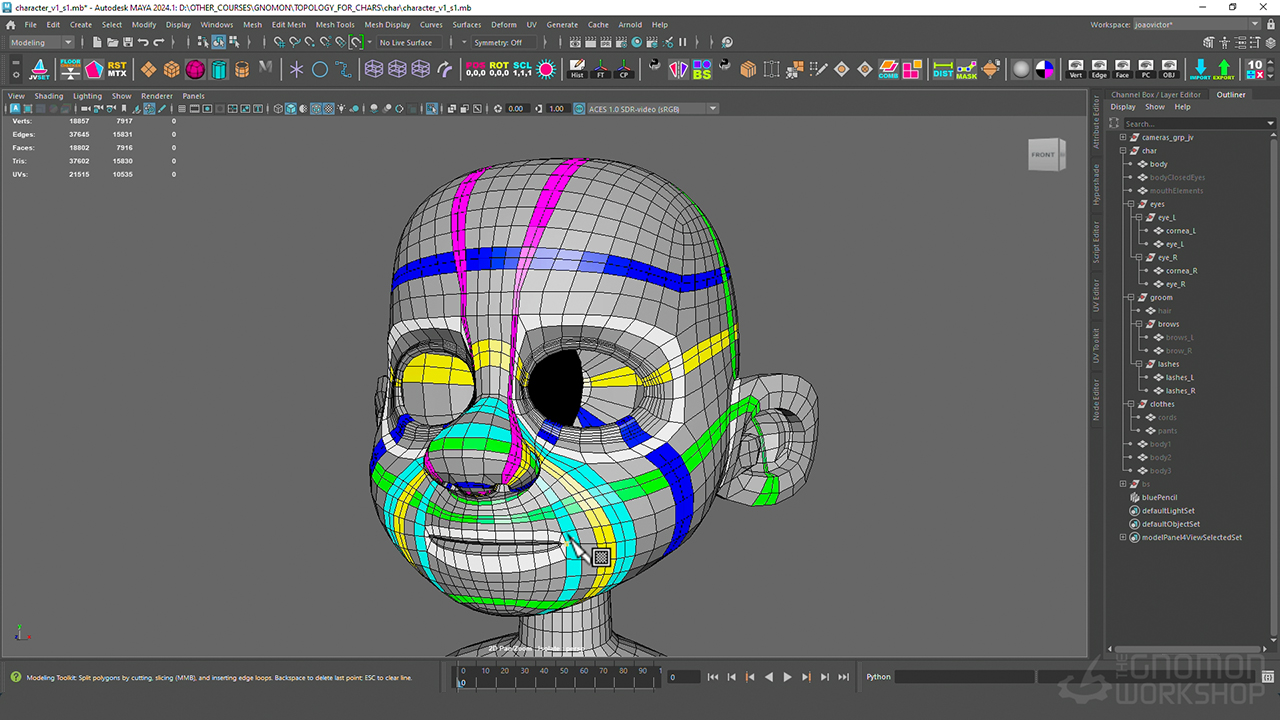Click the Floor Checker shelf icon
Image resolution: width=1280 pixels, height=720 pixels.
tap(70, 69)
